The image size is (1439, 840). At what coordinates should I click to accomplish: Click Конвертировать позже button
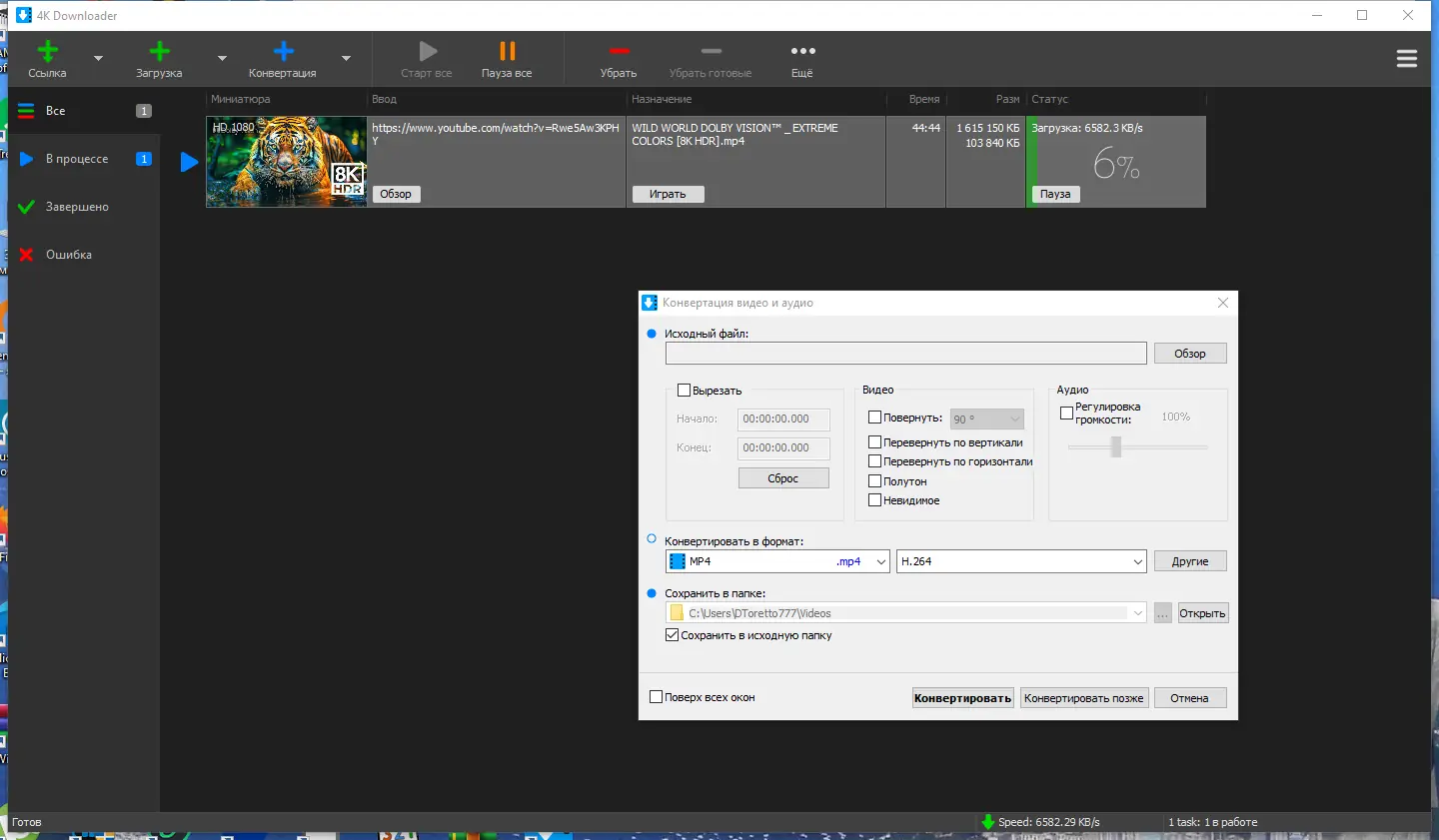tap(1084, 698)
